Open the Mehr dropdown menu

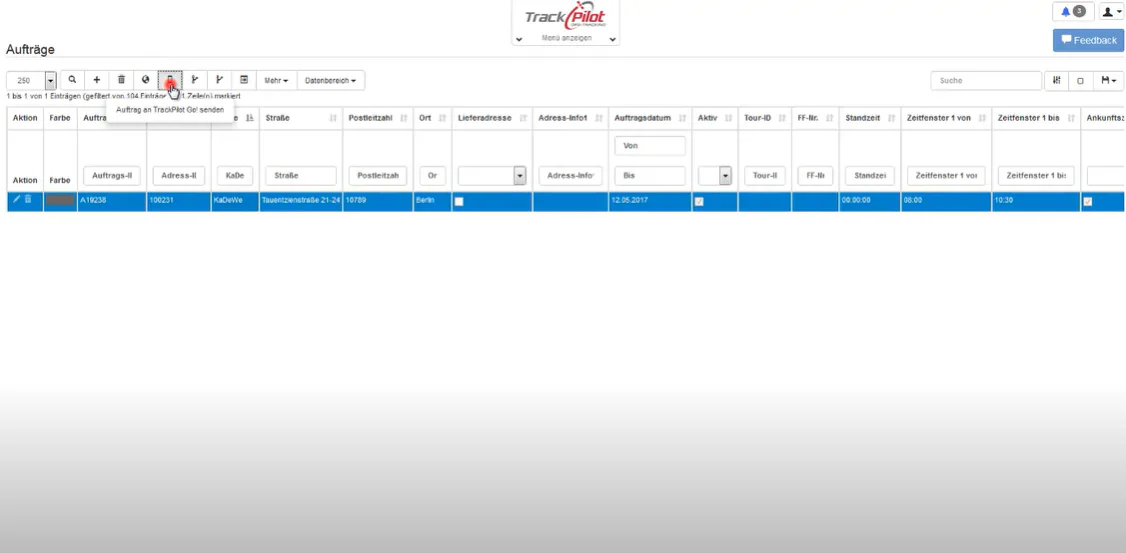tap(276, 80)
